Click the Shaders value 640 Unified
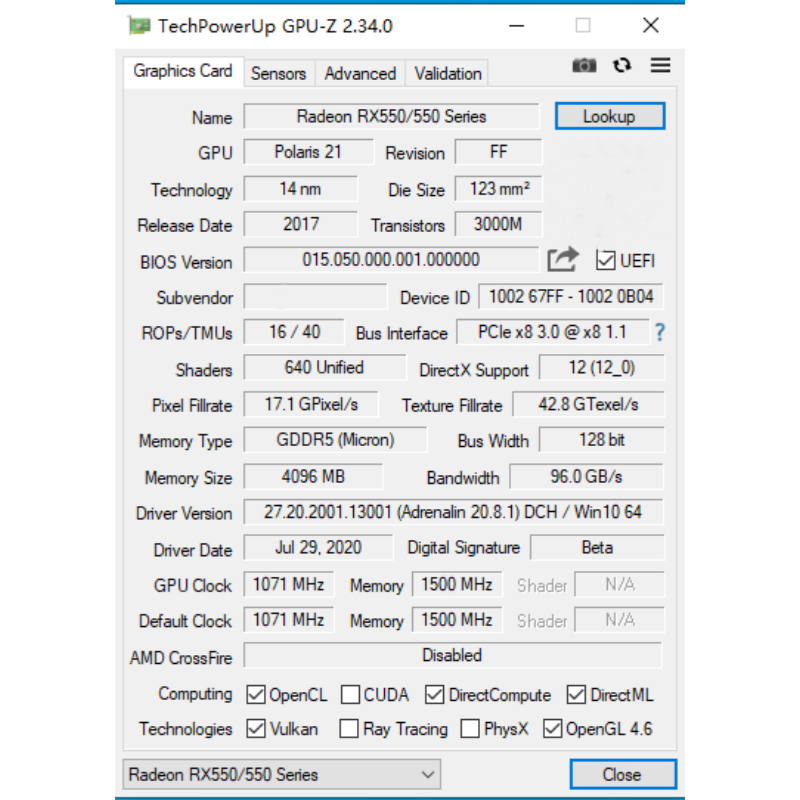This screenshot has height=800, width=800. (324, 368)
